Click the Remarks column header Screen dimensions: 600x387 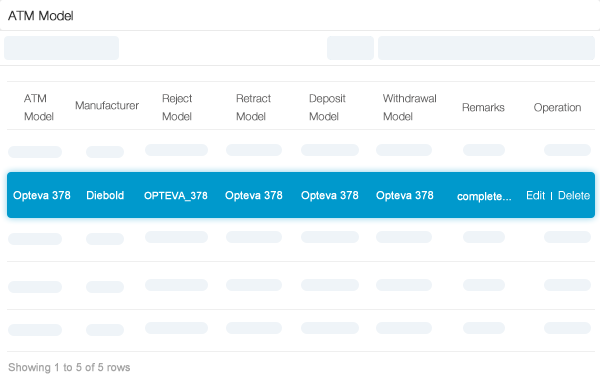[x=483, y=108]
